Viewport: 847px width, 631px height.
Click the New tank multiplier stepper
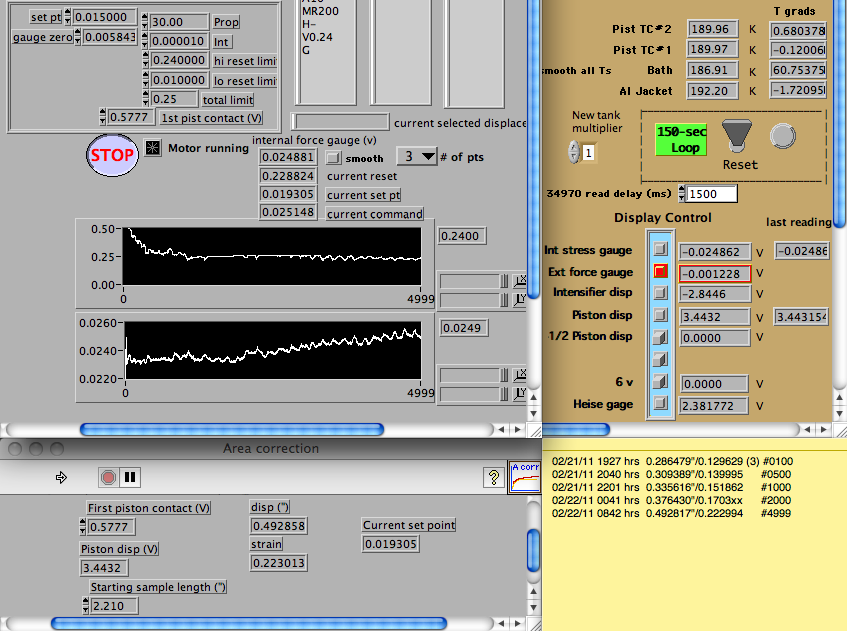coord(573,152)
